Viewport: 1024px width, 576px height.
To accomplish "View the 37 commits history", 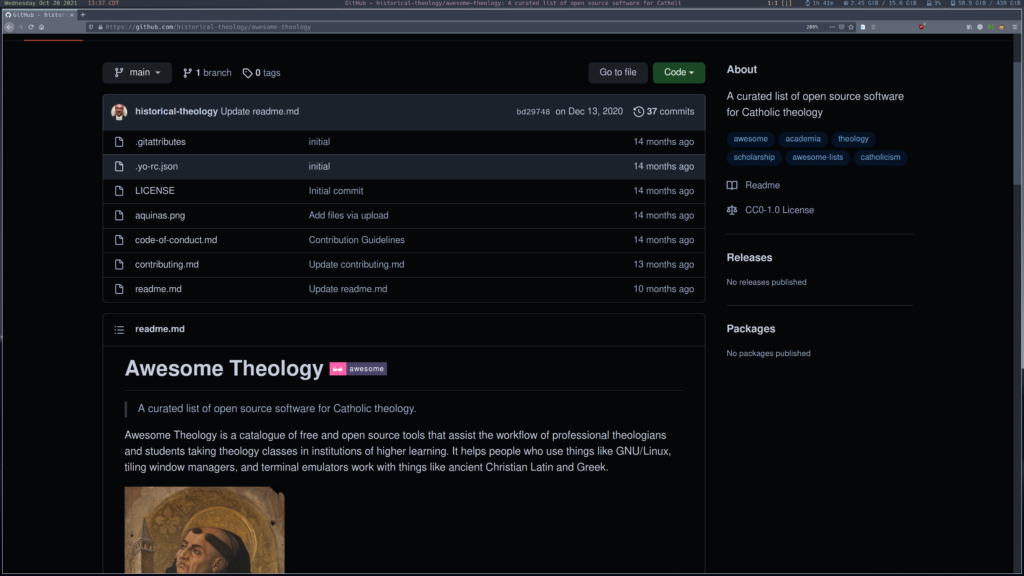I will (664, 112).
